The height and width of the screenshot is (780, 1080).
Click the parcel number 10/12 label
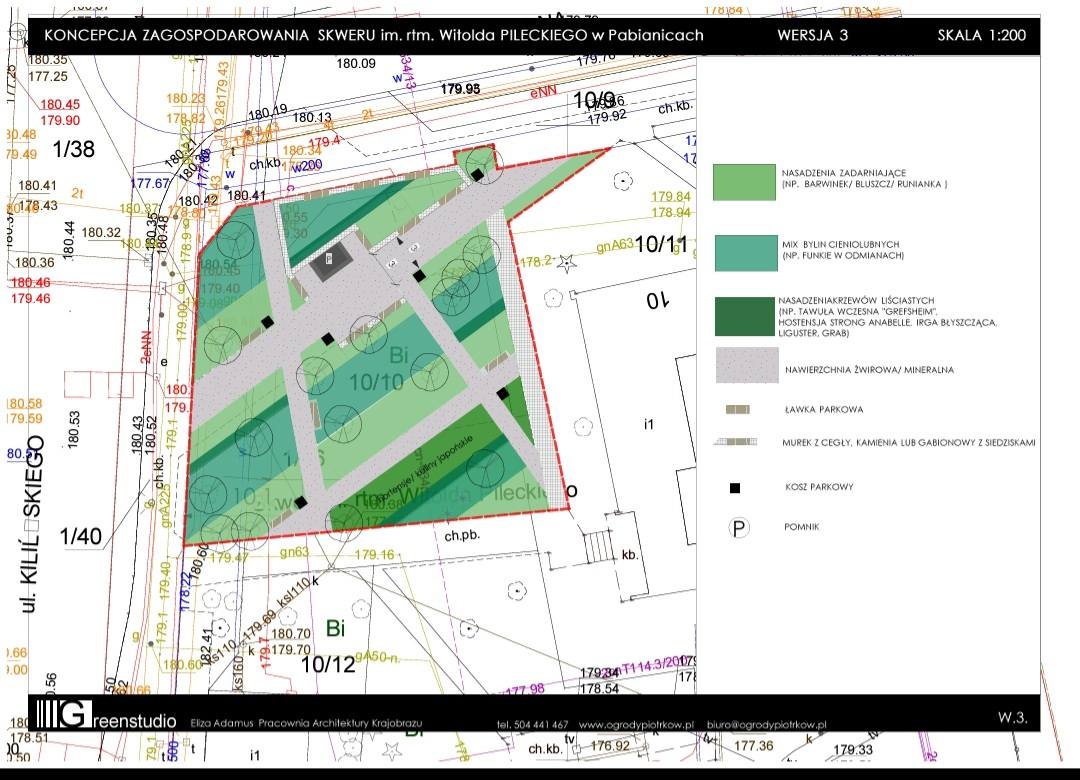328,663
